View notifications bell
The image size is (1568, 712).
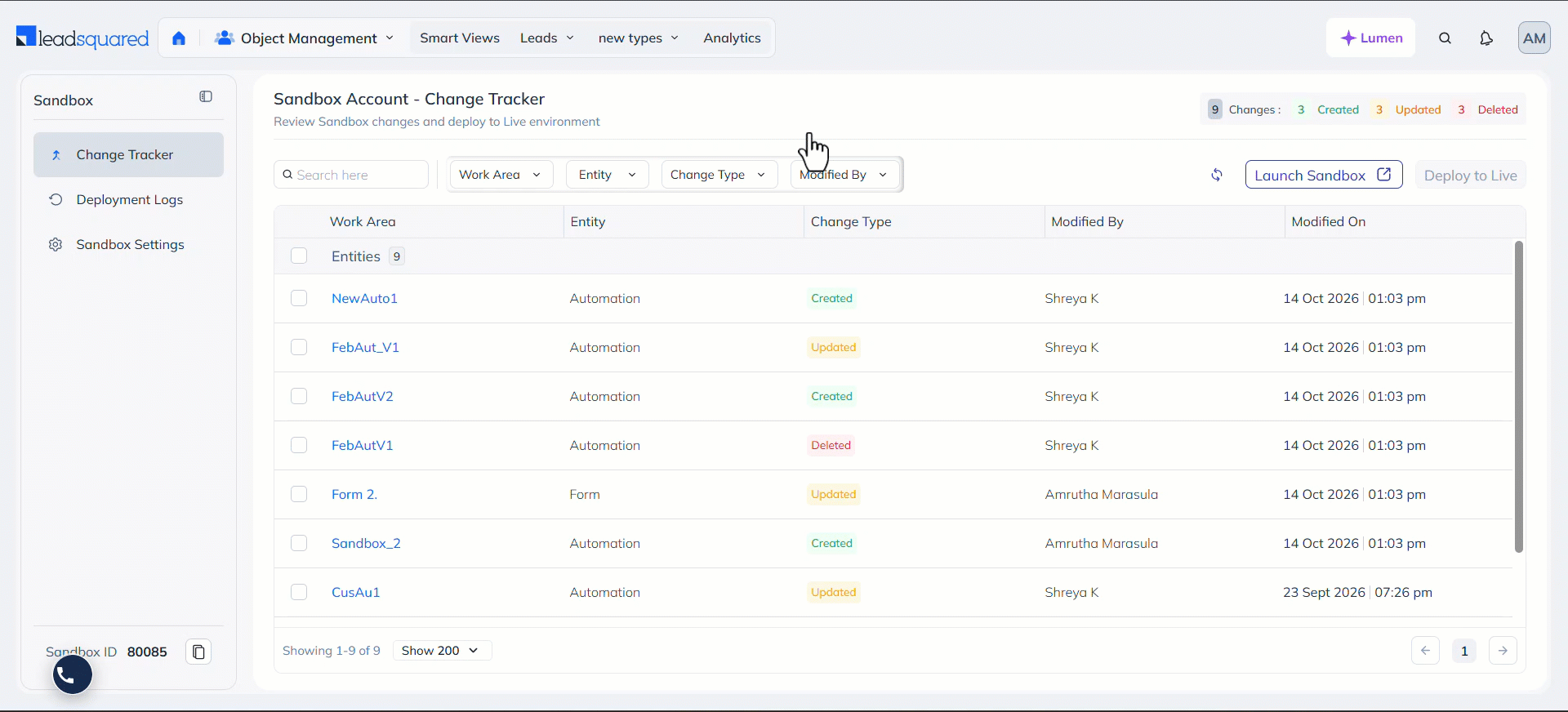1486,38
